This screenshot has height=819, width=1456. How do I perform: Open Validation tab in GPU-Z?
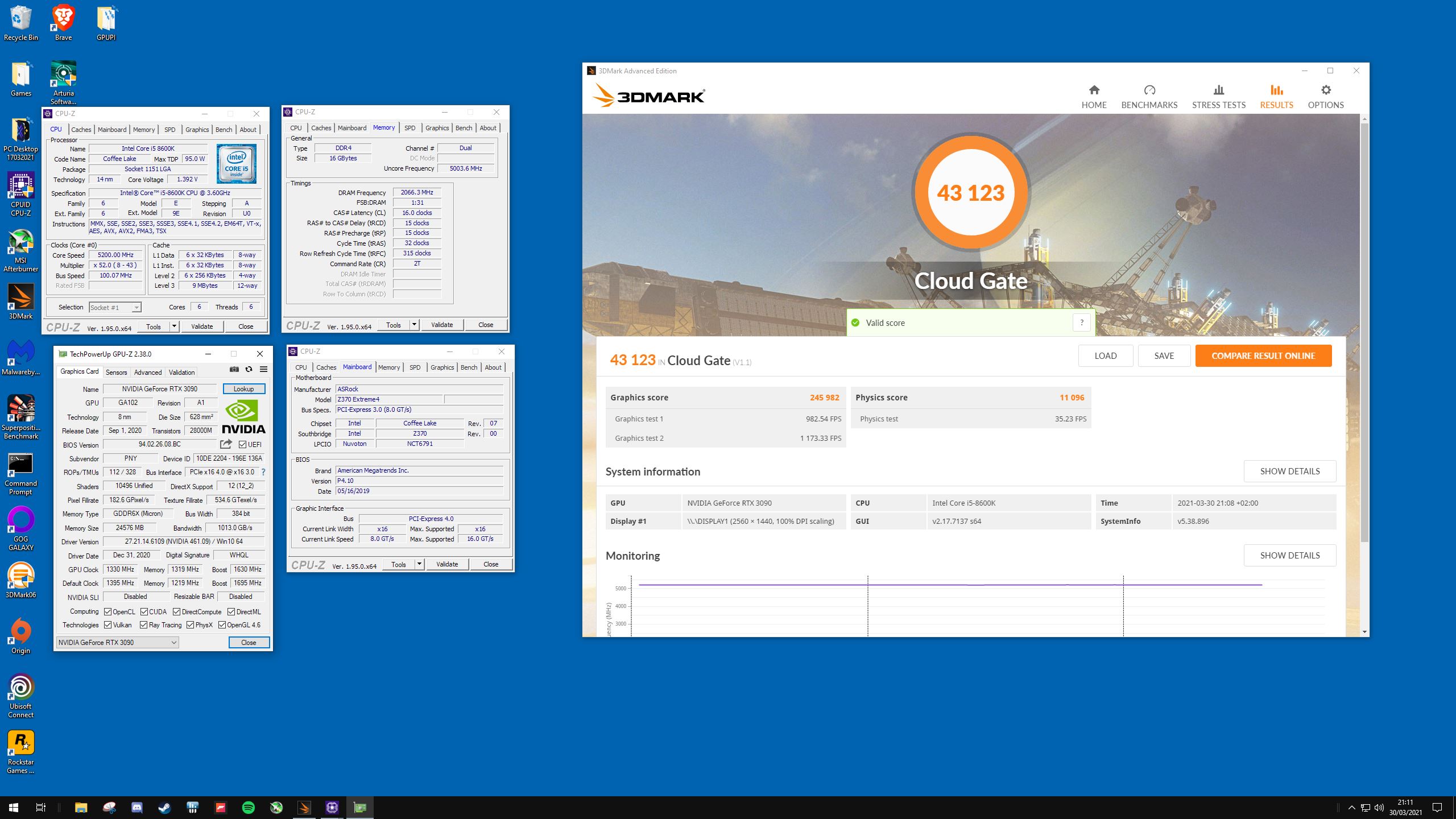[181, 372]
